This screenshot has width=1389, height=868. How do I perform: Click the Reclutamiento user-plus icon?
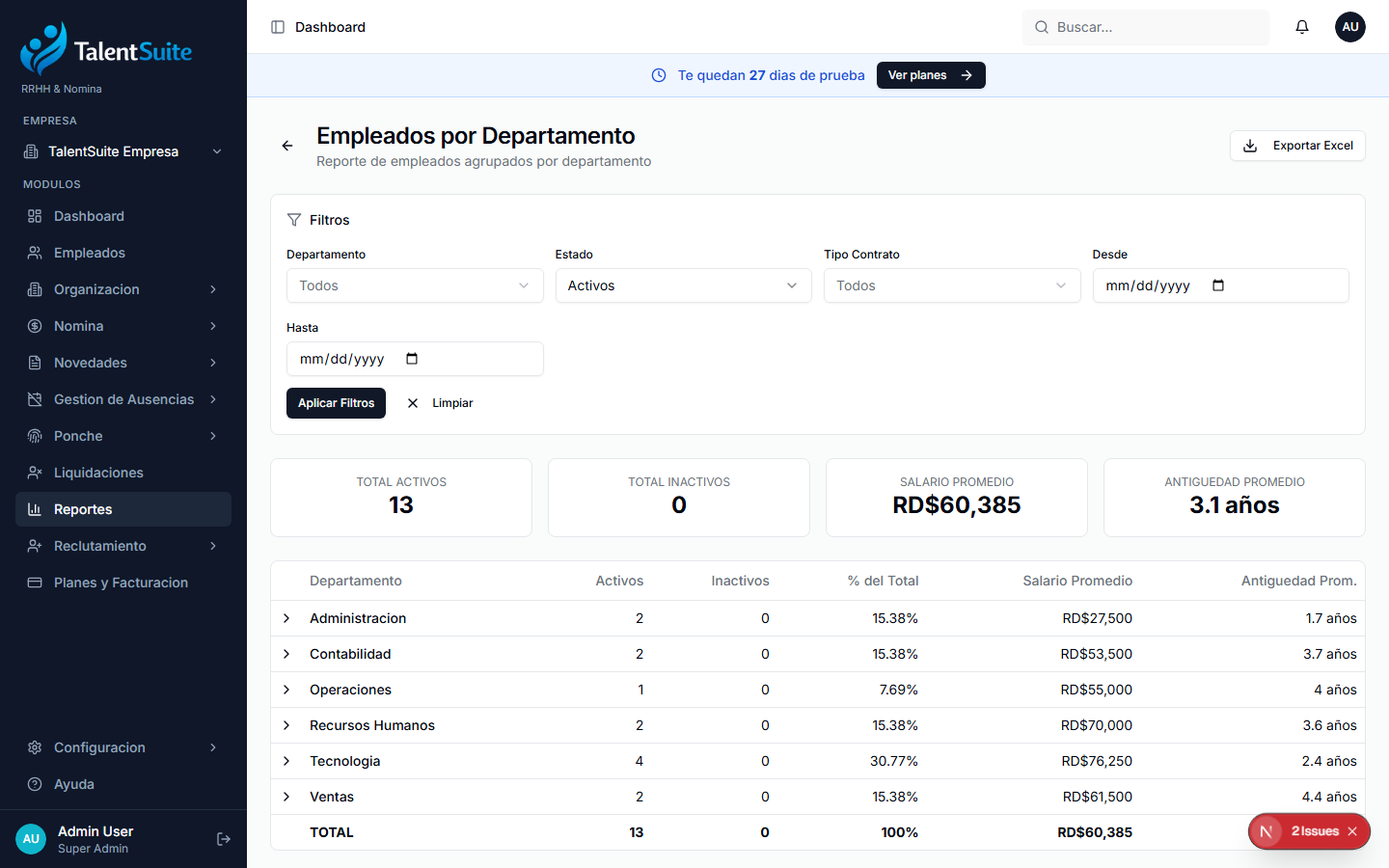(35, 546)
